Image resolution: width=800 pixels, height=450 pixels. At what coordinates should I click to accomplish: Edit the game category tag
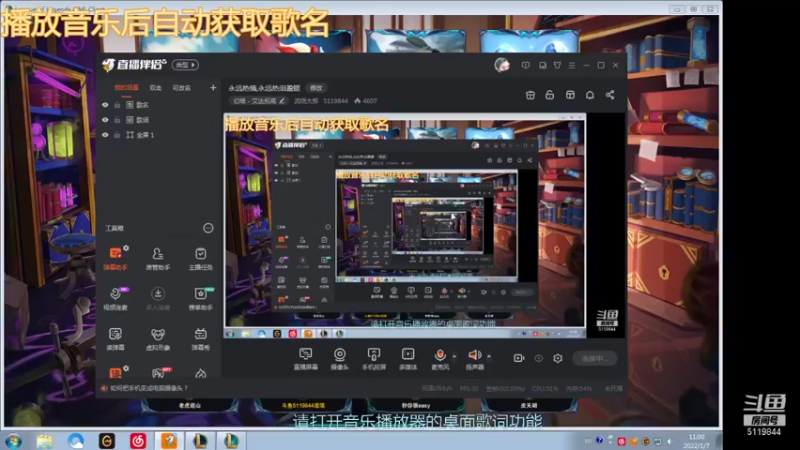point(259,101)
